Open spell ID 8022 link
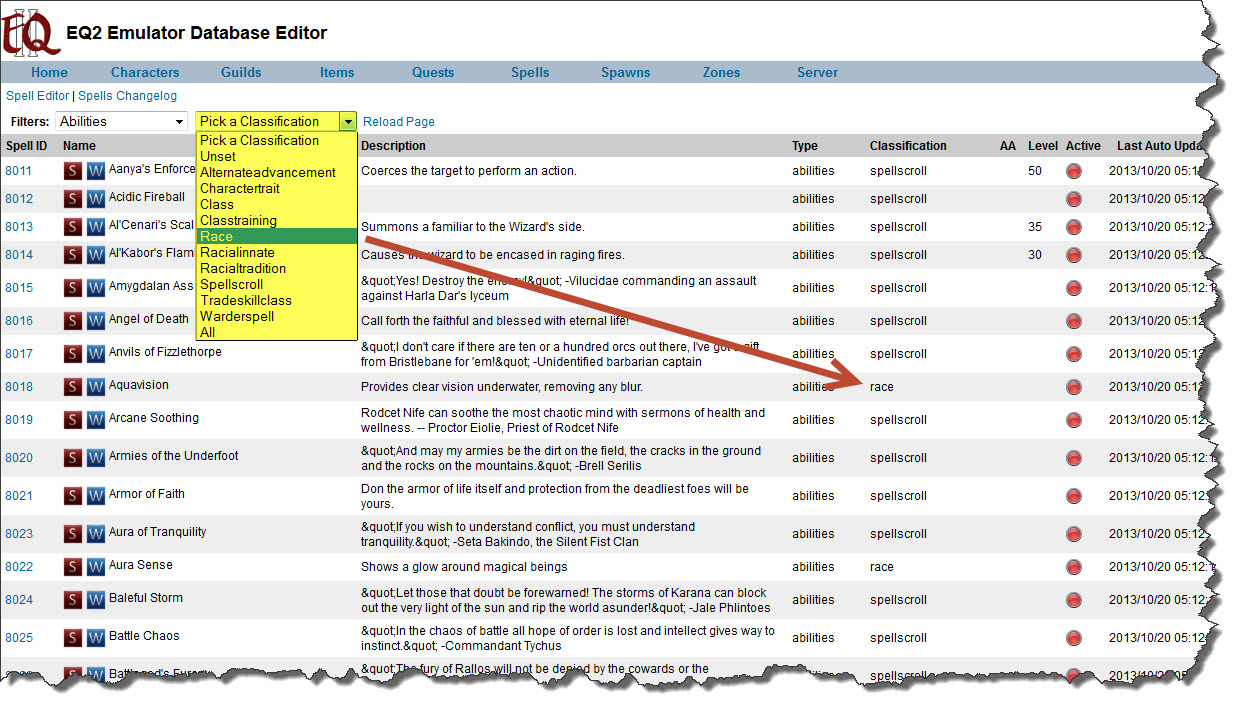1242x710 pixels. click(19, 567)
